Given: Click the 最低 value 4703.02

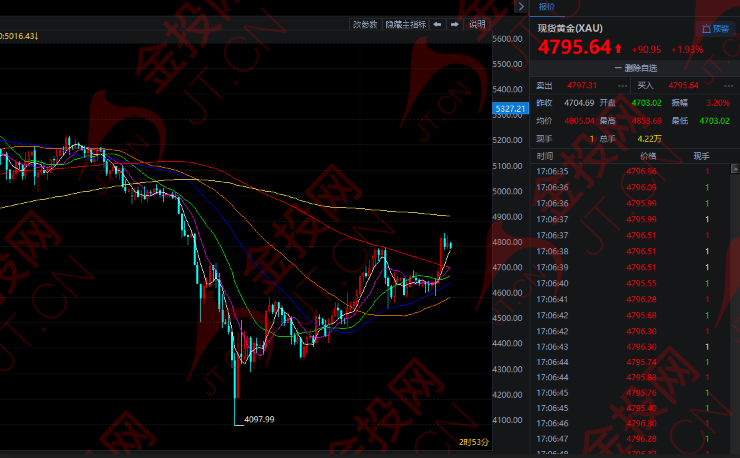Looking at the screenshot, I should 715,121.
